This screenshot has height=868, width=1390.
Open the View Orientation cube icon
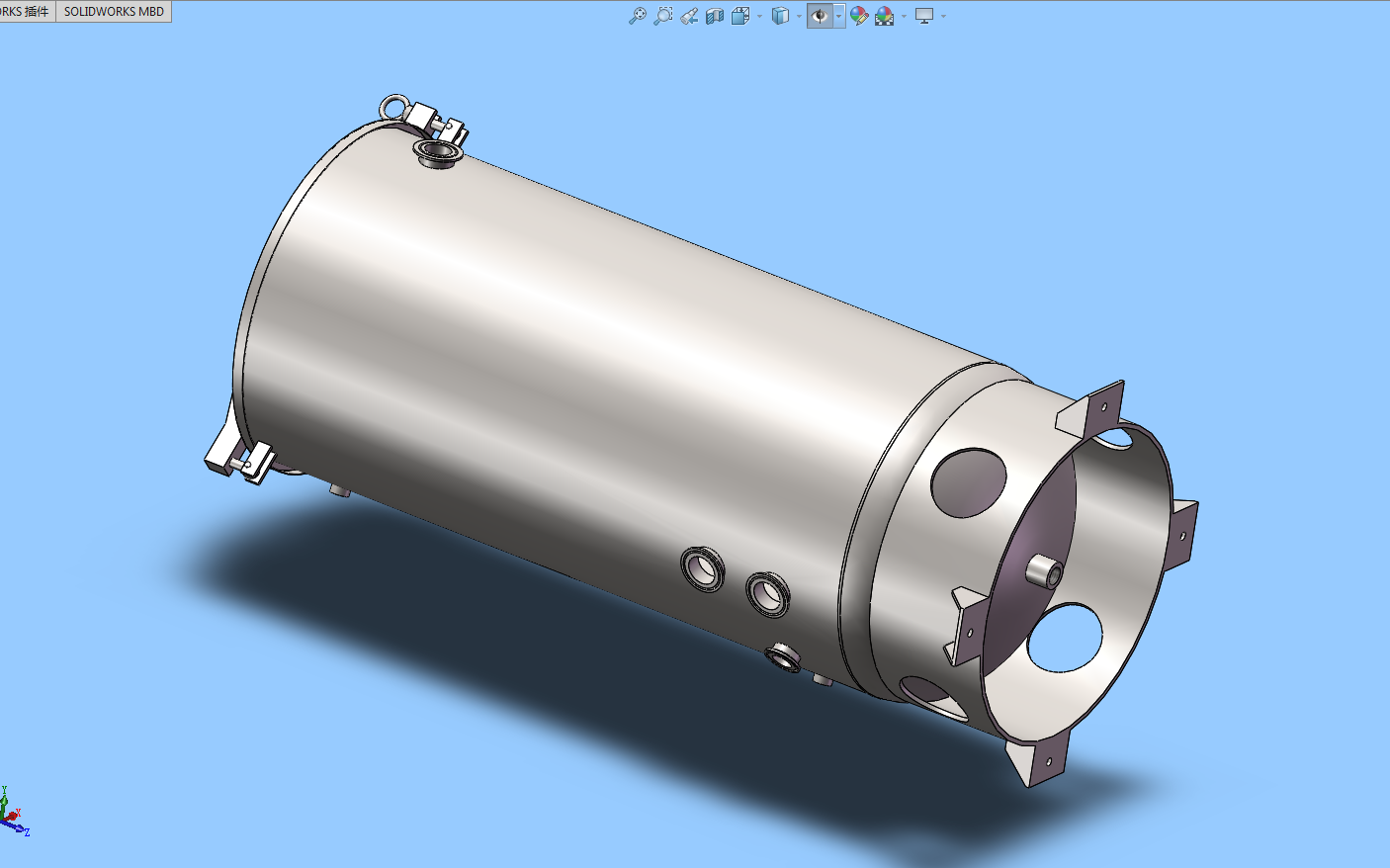(x=740, y=16)
